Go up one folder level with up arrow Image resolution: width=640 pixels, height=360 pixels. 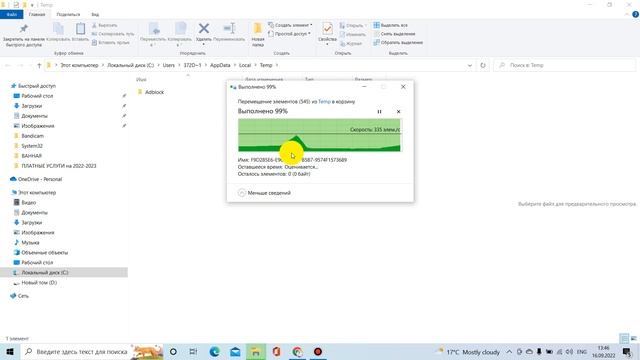39,65
